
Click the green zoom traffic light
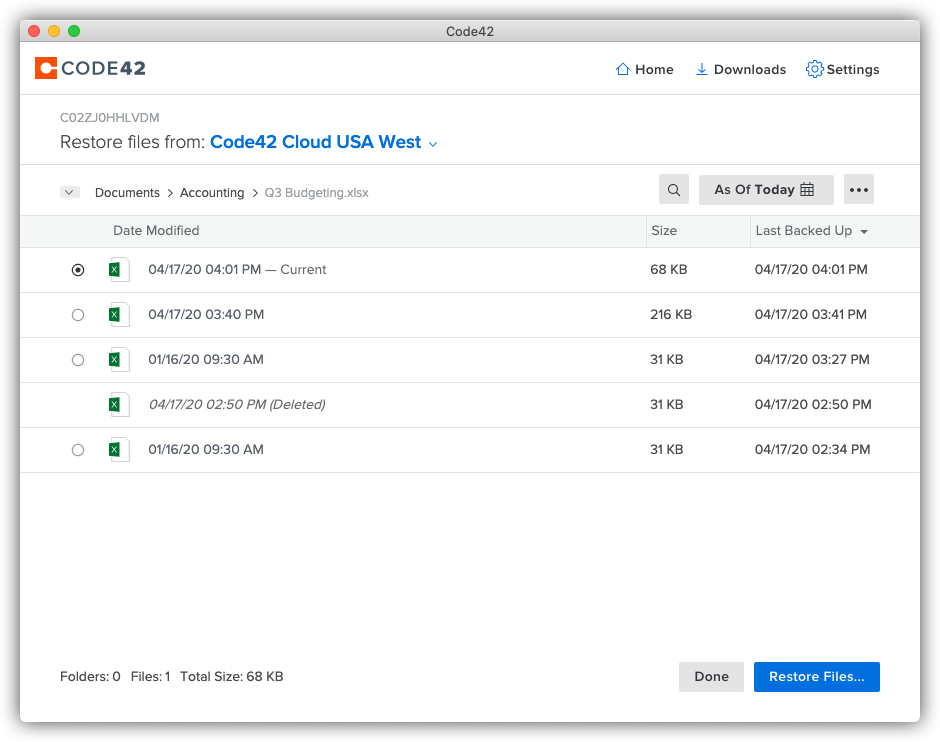tap(73, 31)
